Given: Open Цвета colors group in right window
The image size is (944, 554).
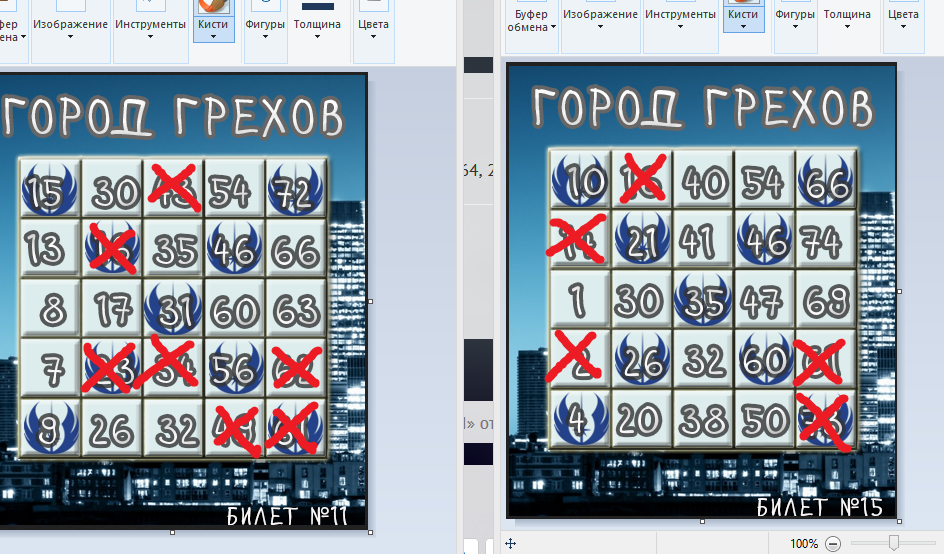Looking at the screenshot, I should click(903, 17).
